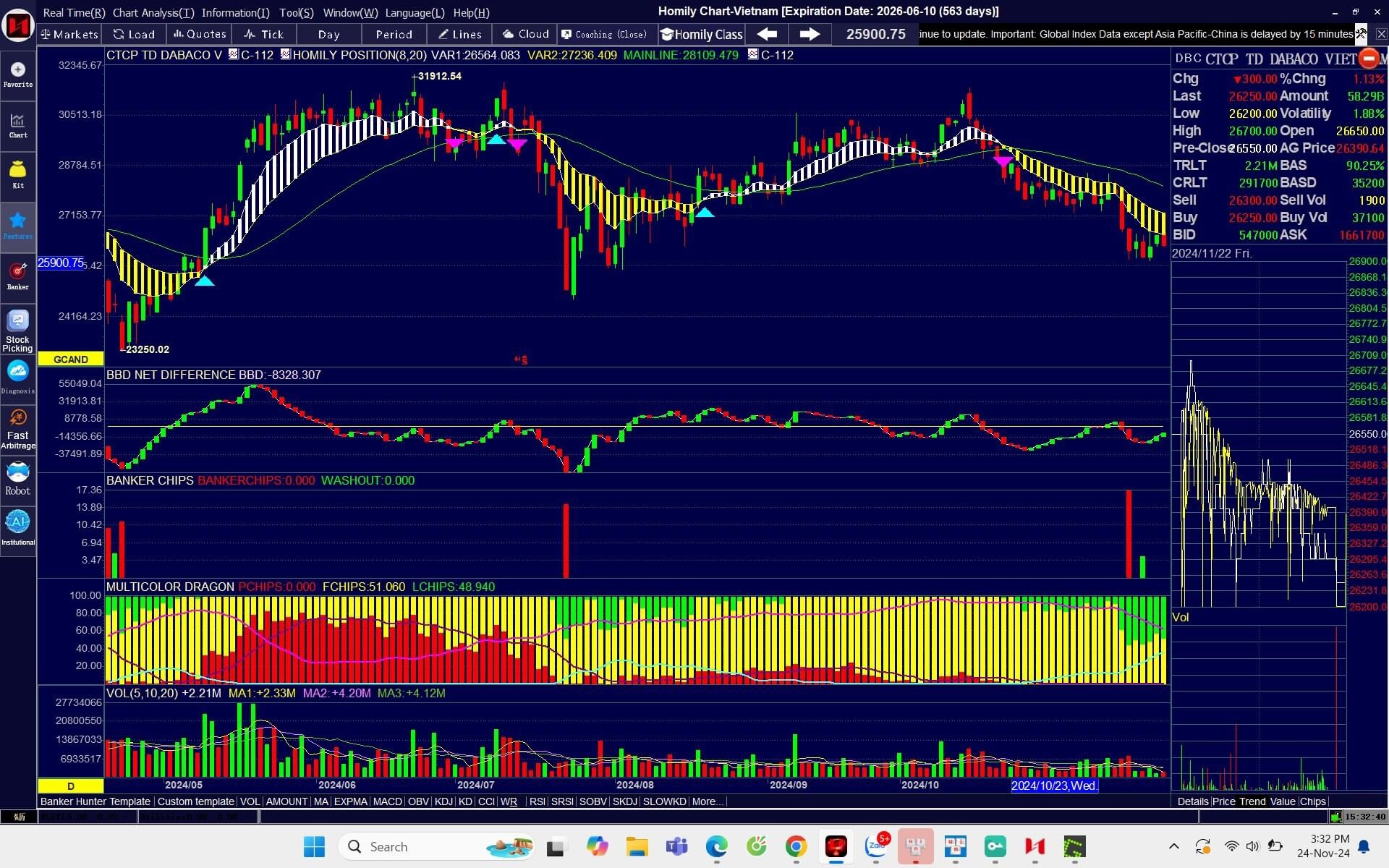The image size is (1389, 868).
Task: Switch indicator to OBV
Action: pos(418,801)
